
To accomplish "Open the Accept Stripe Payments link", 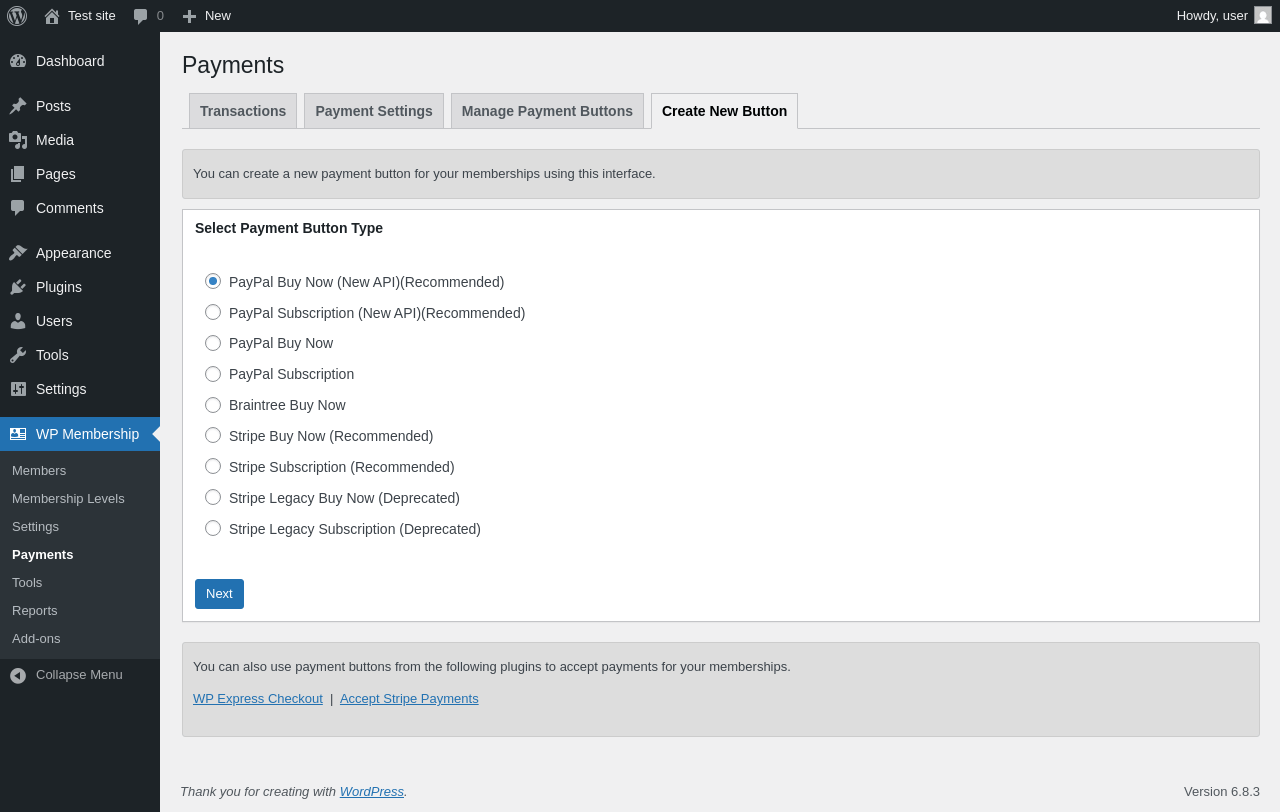I will pyautogui.click(x=409, y=699).
